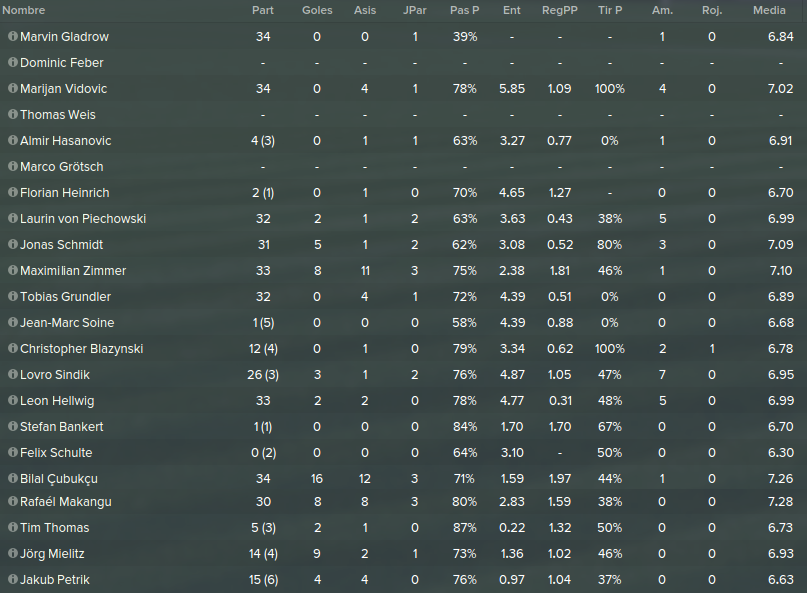Sort by Asis column header
Screen dimensions: 807x594
point(365,10)
